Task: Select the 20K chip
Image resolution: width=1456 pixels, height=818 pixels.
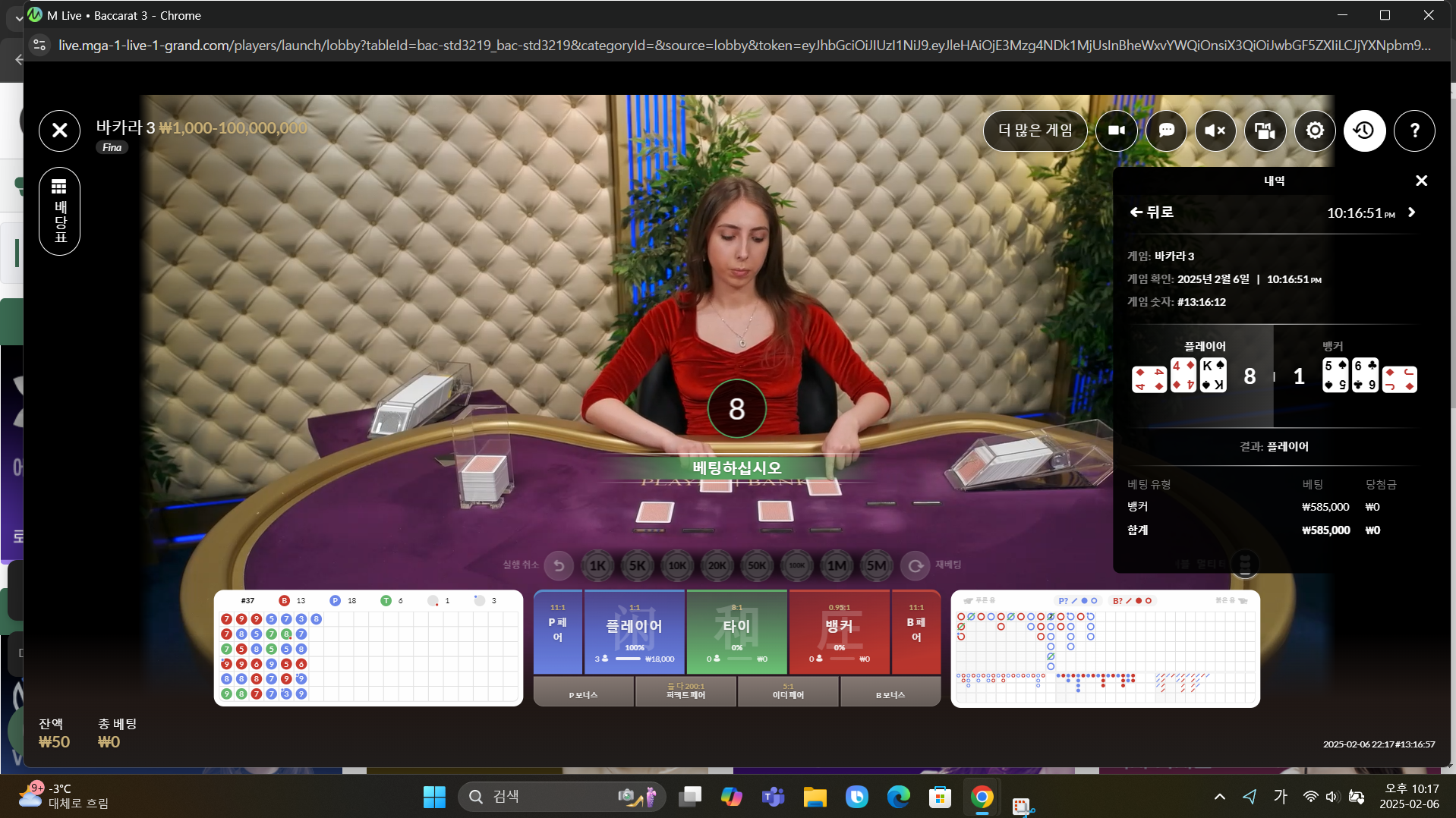Action: [x=717, y=565]
